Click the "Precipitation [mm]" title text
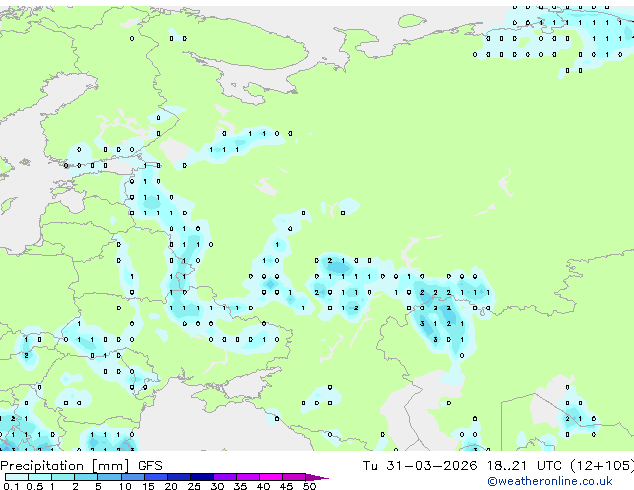Image resolution: width=634 pixels, height=490 pixels. pos(65,466)
